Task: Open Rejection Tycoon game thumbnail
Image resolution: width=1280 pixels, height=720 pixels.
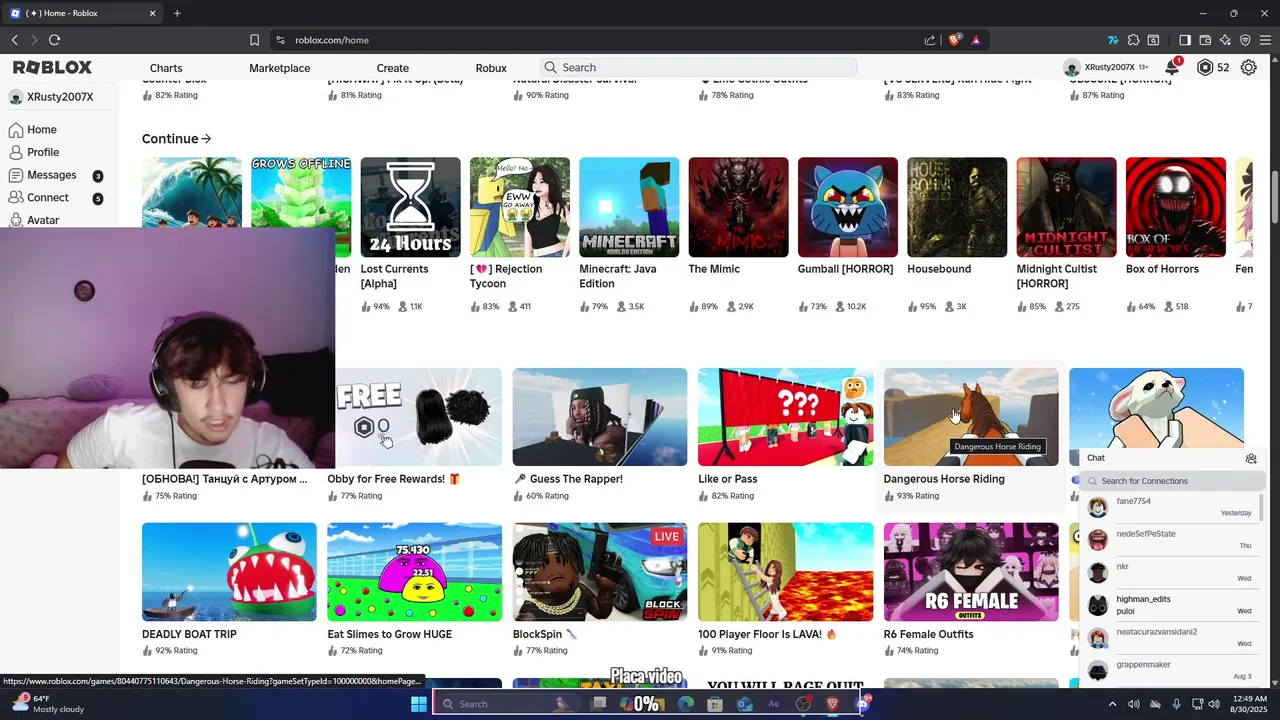Action: coord(519,207)
